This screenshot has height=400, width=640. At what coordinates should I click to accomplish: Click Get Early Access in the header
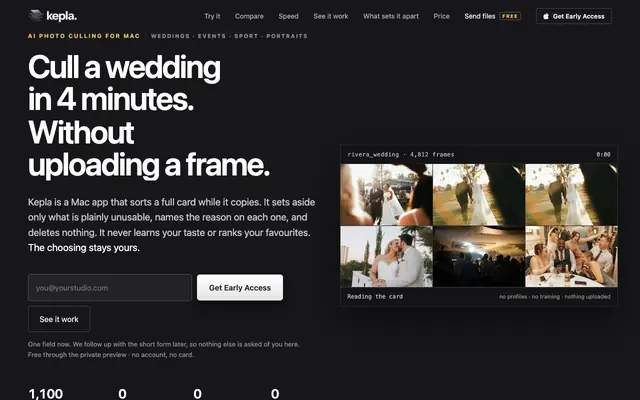coord(574,16)
